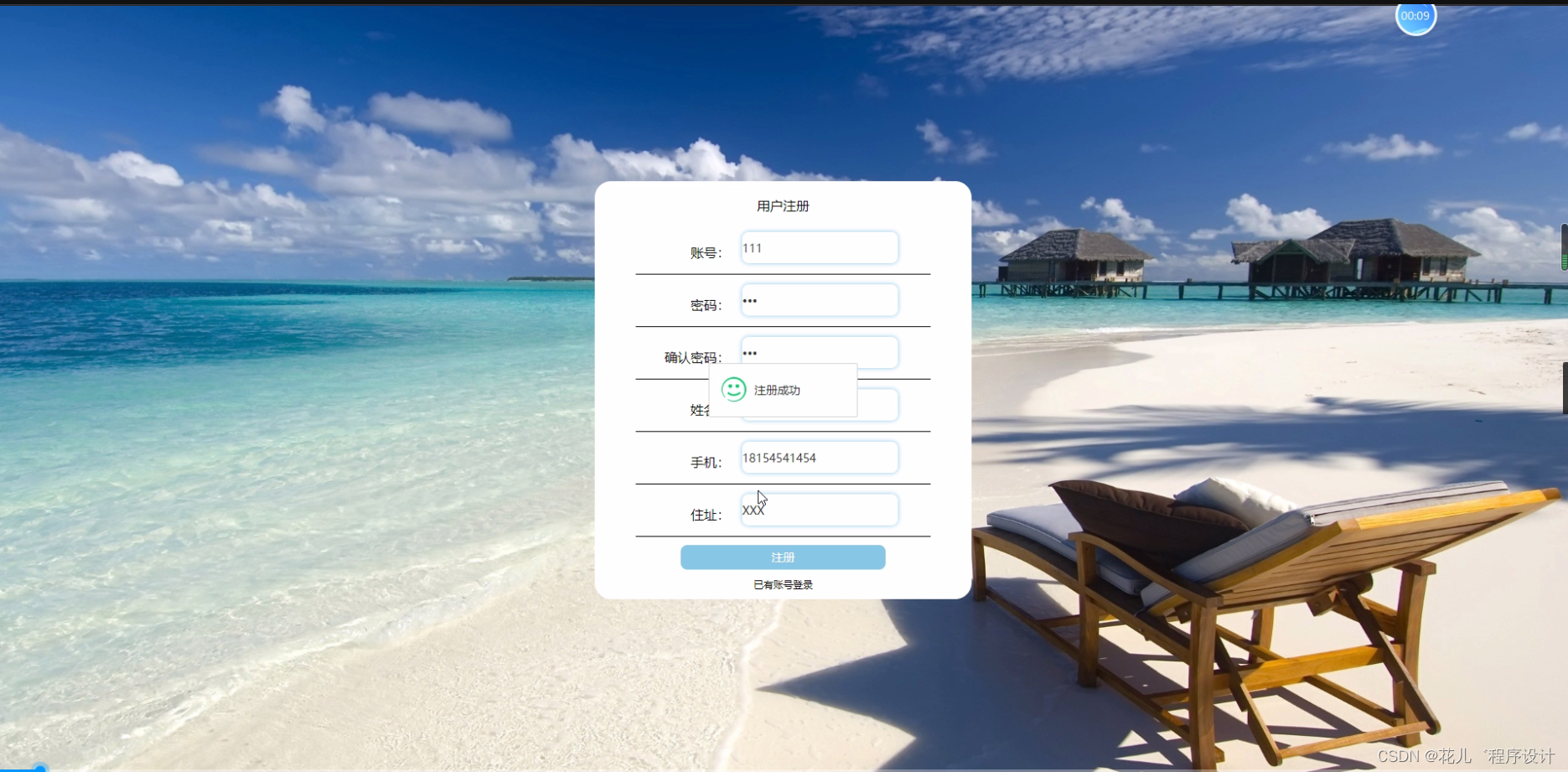This screenshot has width=1568, height=772.
Task: Click the smiley face icon in the toast
Action: pos(733,389)
